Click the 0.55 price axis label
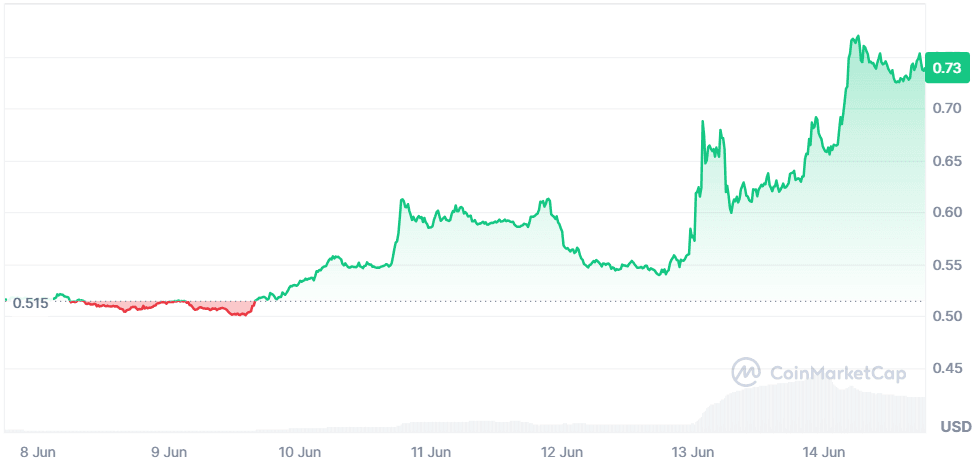 point(947,265)
